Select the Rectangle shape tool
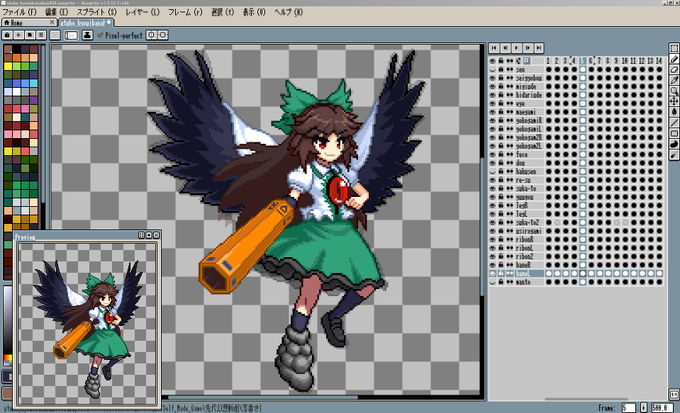This screenshot has height=413, width=680. [x=674, y=134]
